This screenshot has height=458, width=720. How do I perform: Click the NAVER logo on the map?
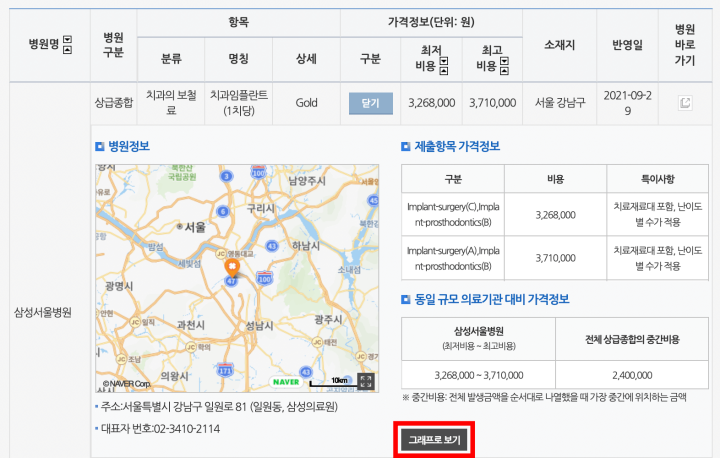(x=286, y=382)
